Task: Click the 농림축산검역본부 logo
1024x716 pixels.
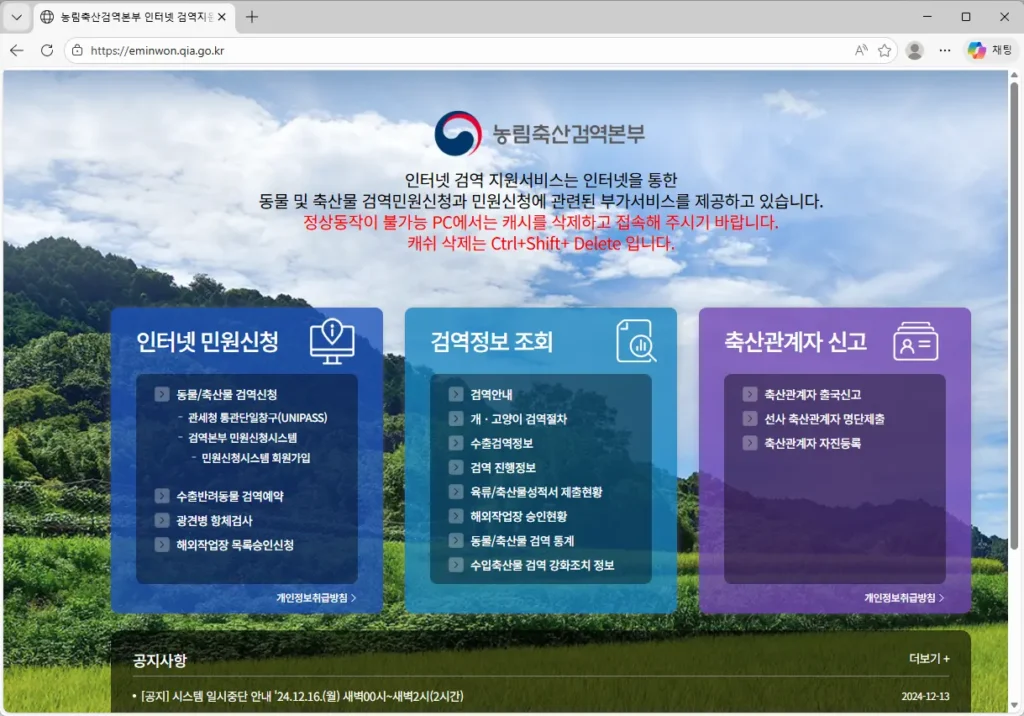Action: coord(539,134)
